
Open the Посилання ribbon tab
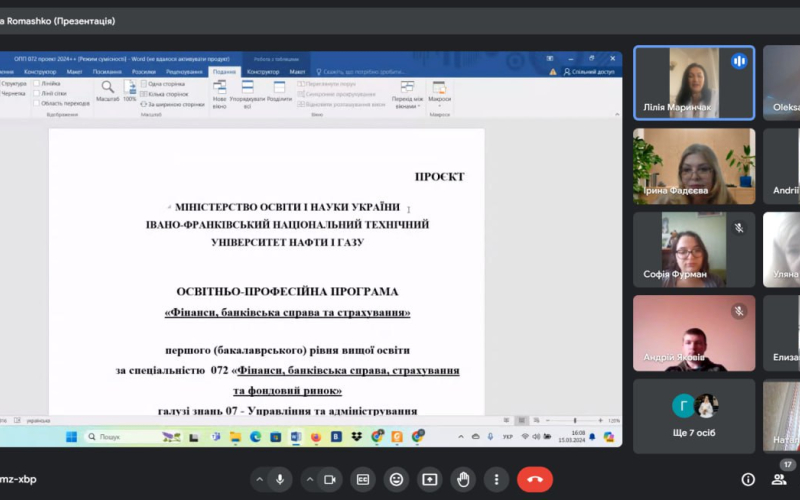click(x=107, y=72)
